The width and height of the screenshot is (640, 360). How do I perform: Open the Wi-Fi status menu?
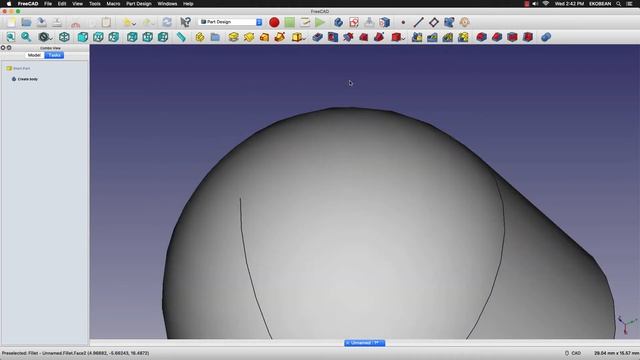[546, 4]
